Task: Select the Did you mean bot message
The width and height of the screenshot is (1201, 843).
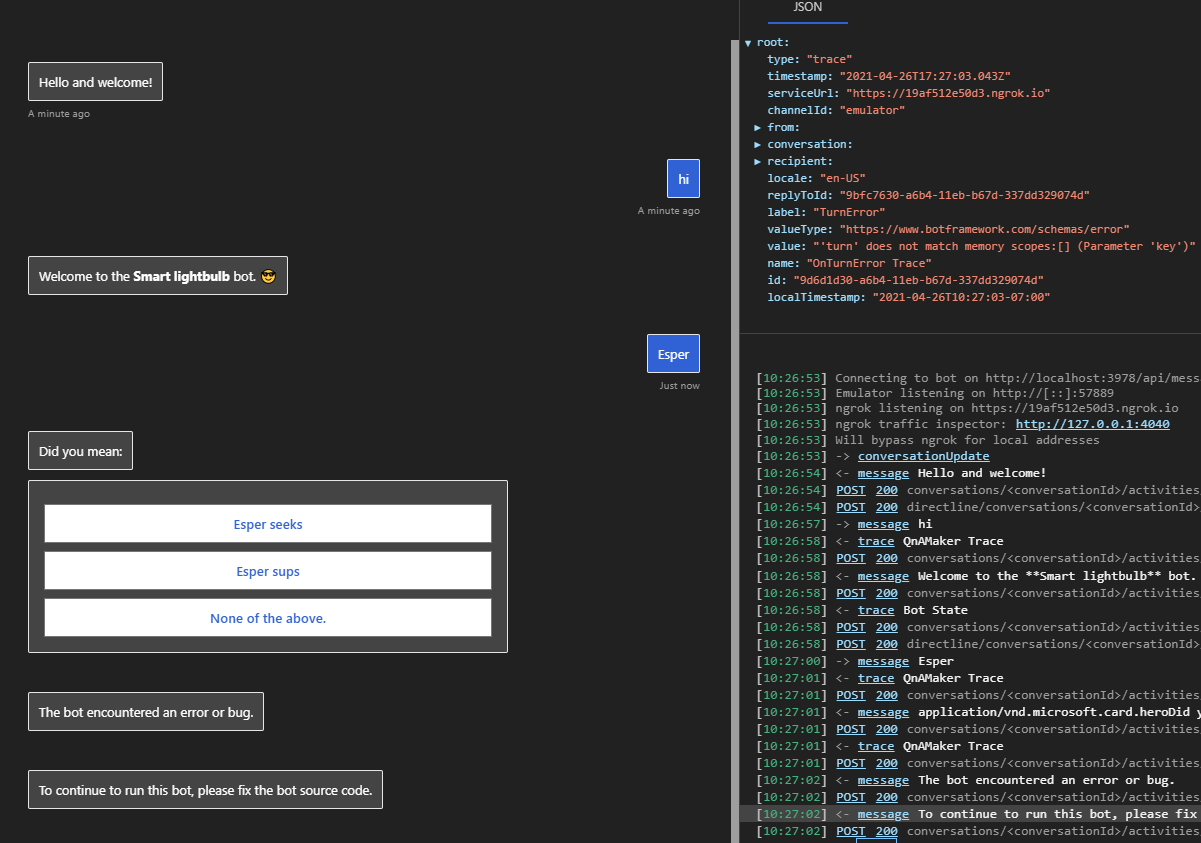Action: pos(80,450)
